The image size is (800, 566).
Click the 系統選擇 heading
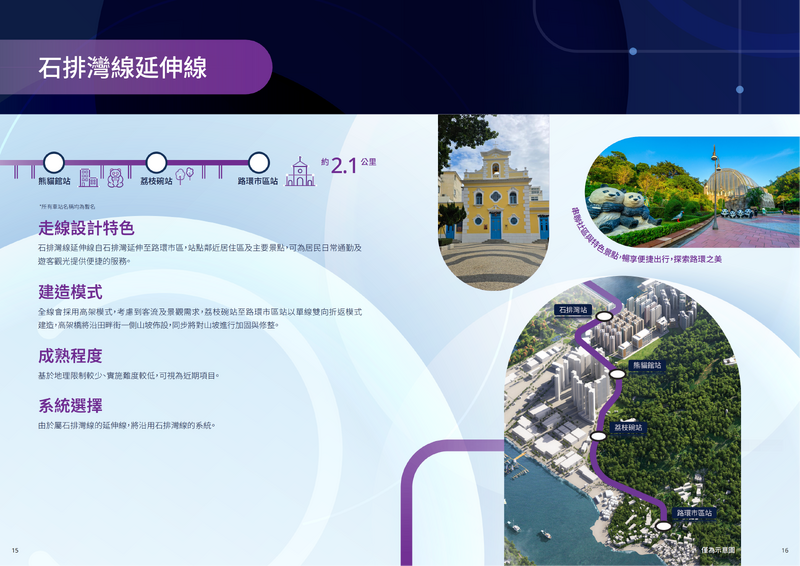point(70,406)
